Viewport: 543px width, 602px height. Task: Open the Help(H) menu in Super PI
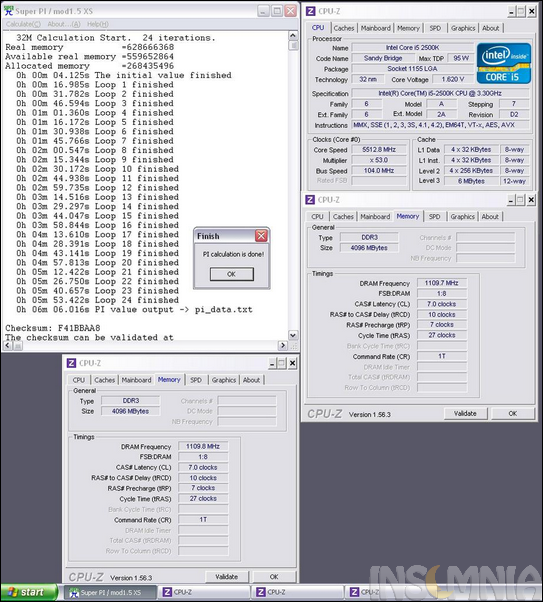pyautogui.click(x=98, y=24)
